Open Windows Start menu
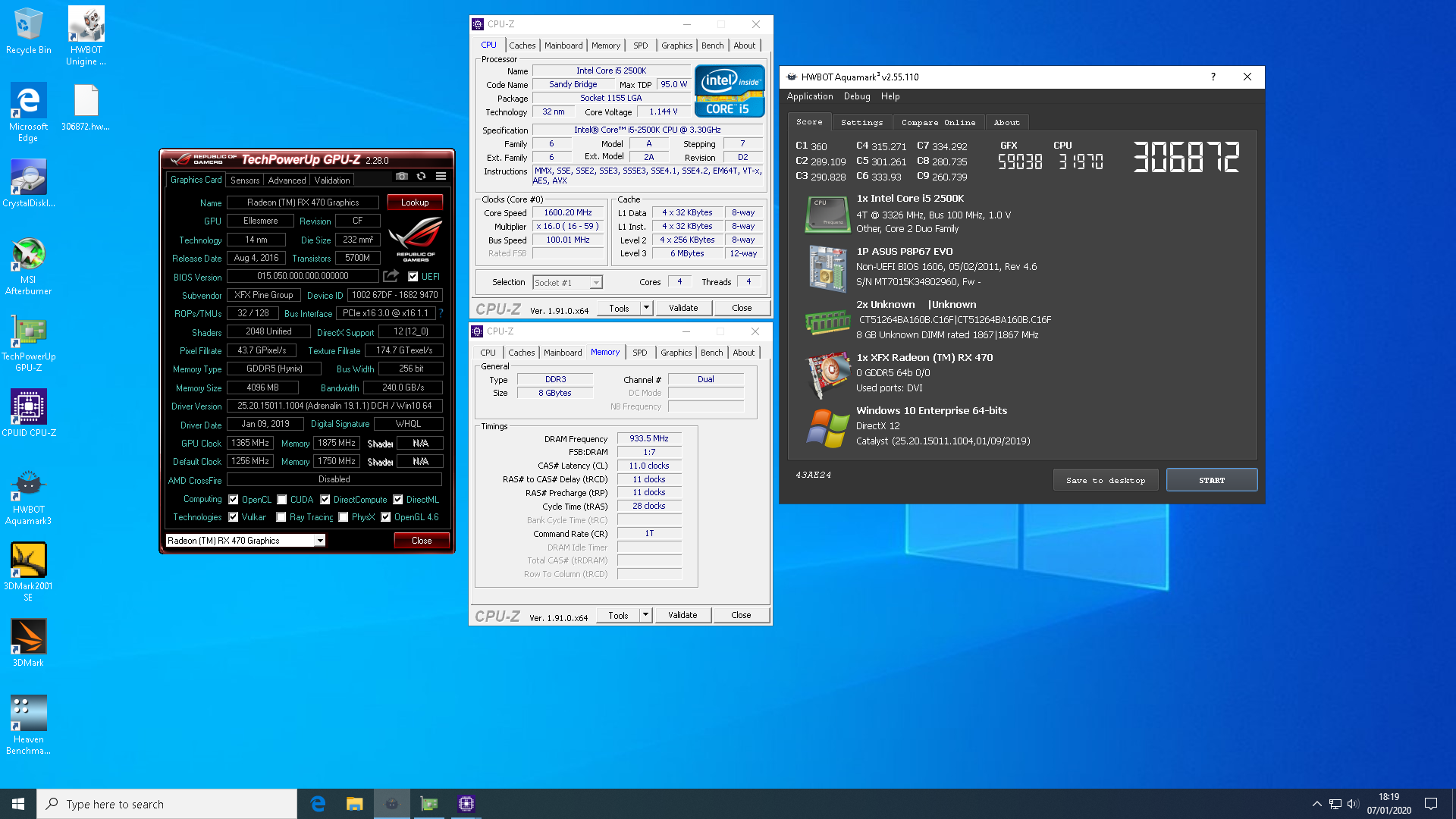This screenshot has height=819, width=1456. click(18, 804)
